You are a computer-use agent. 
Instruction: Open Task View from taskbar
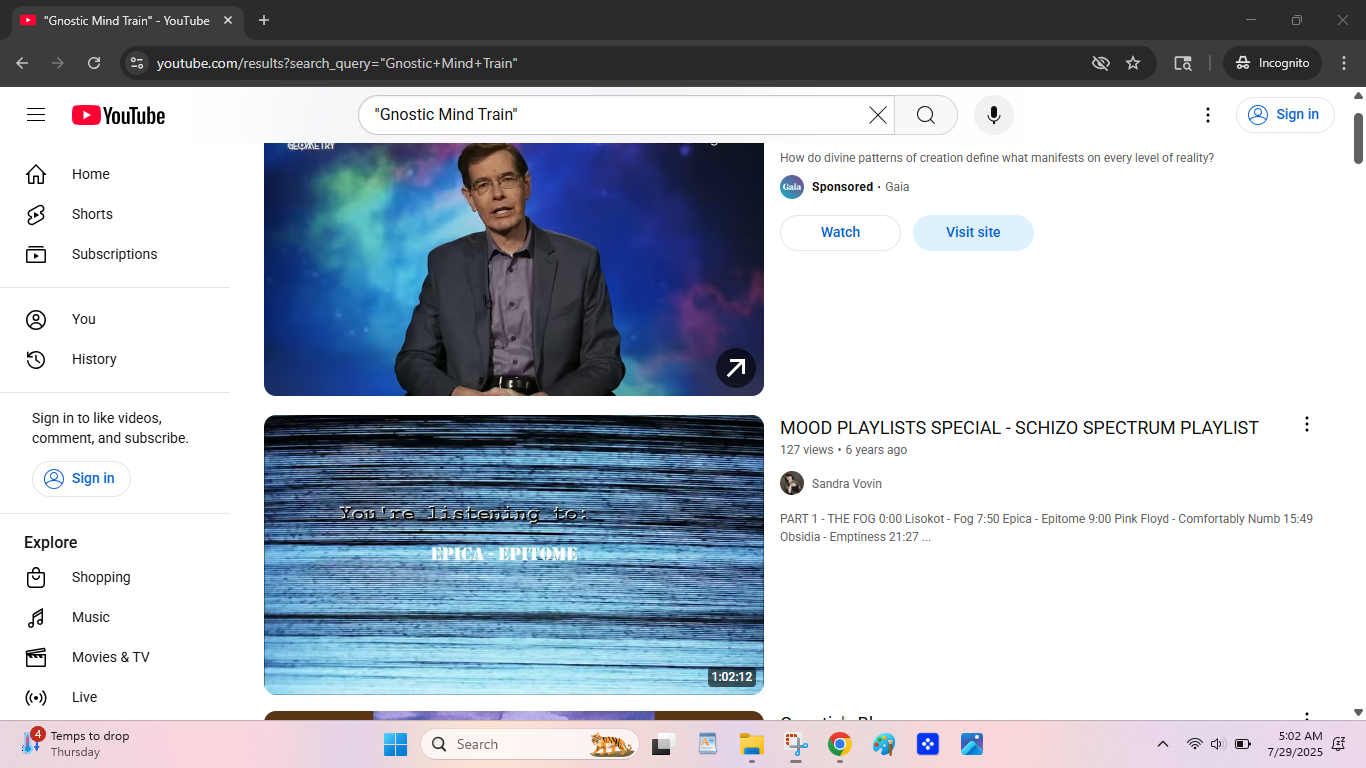[663, 744]
